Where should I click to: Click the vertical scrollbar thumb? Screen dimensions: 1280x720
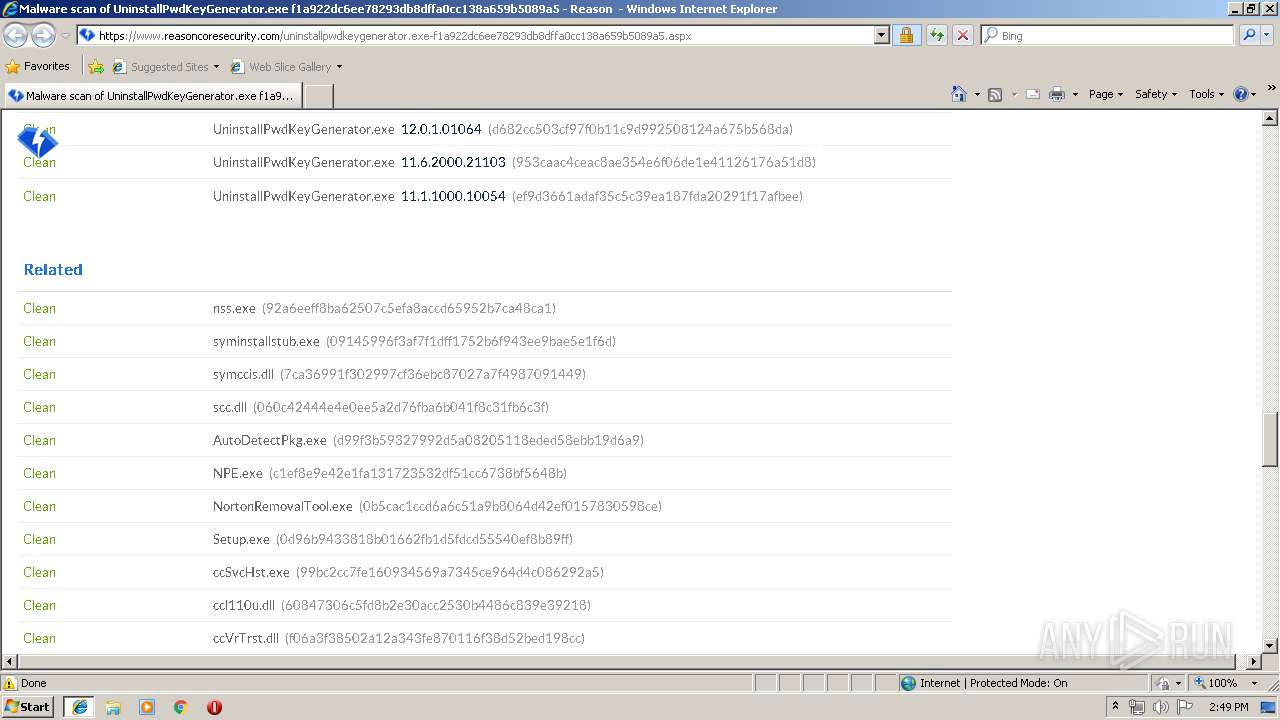point(1270,440)
